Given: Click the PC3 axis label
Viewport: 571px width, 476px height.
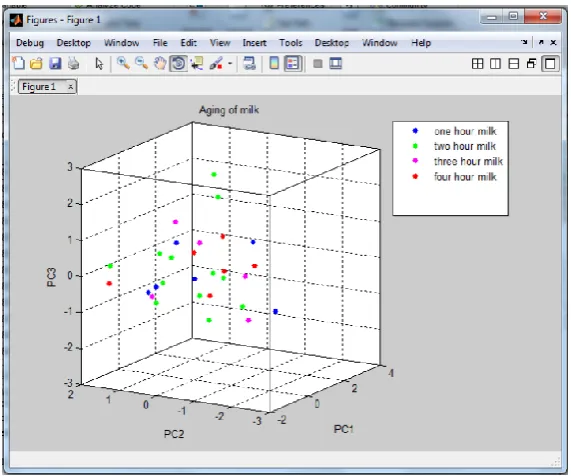Looking at the screenshot, I should tap(52, 278).
